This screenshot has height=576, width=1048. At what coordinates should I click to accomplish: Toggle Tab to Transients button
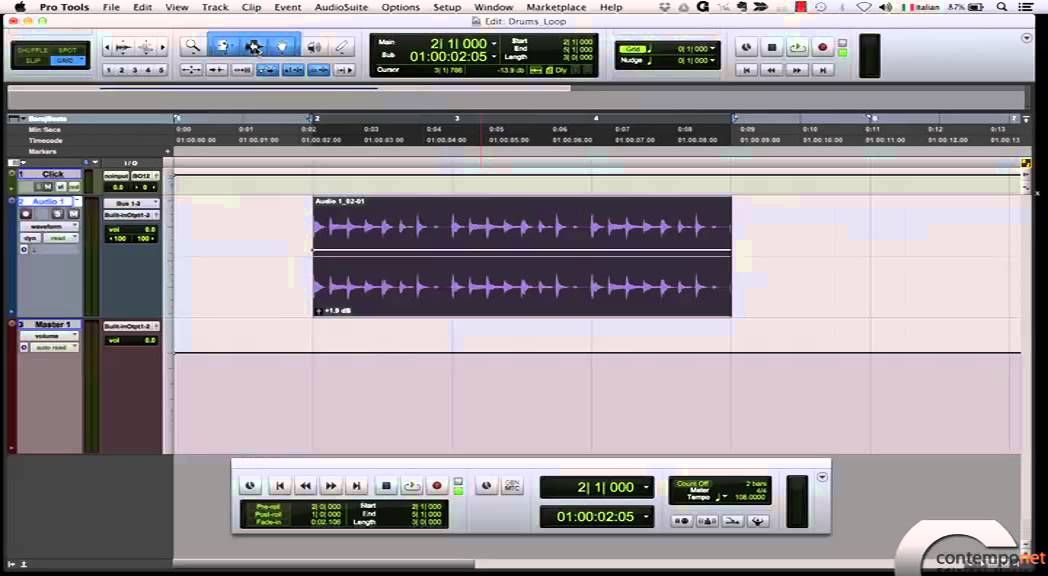[217, 69]
